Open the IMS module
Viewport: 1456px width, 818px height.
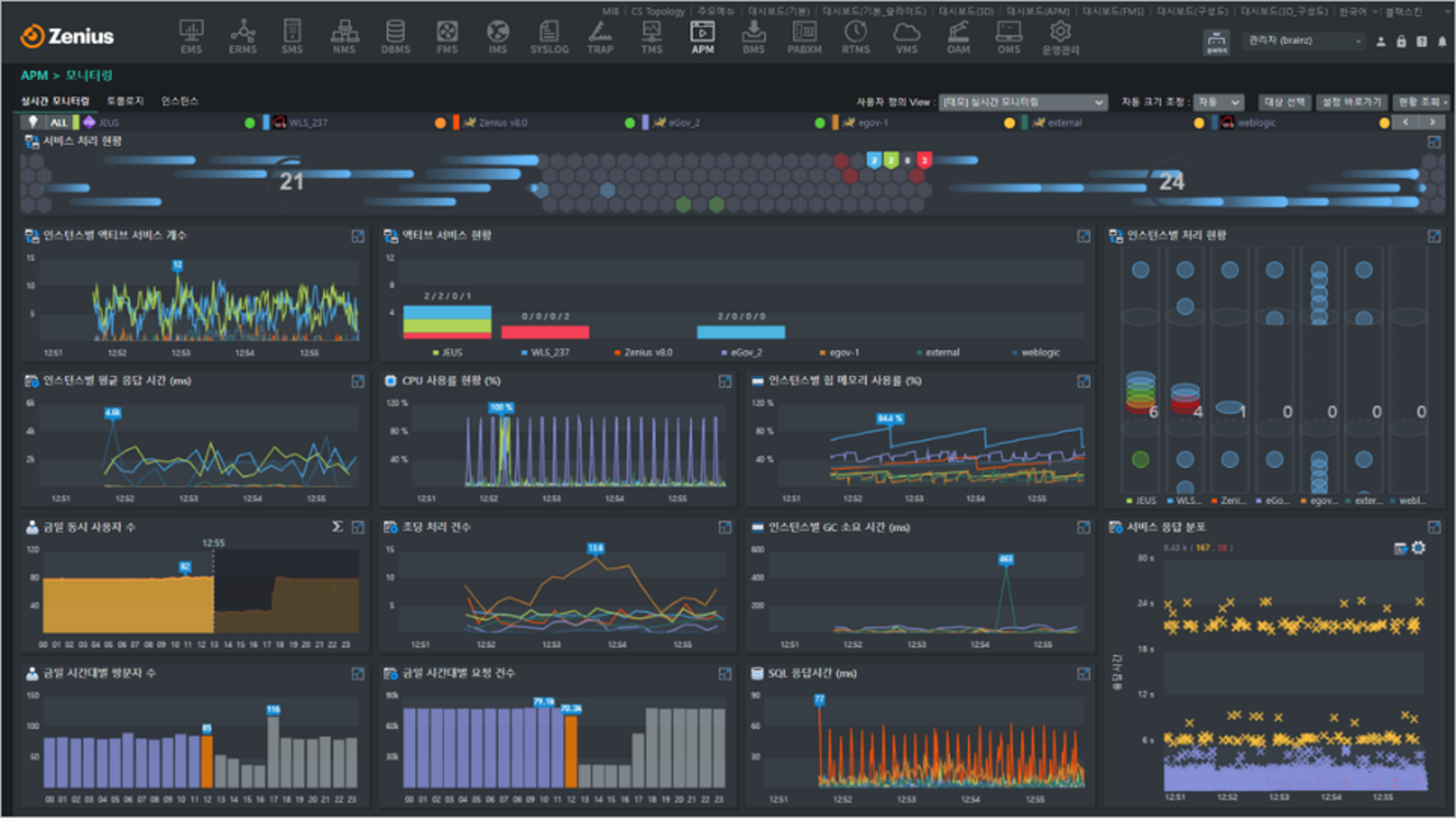click(498, 37)
